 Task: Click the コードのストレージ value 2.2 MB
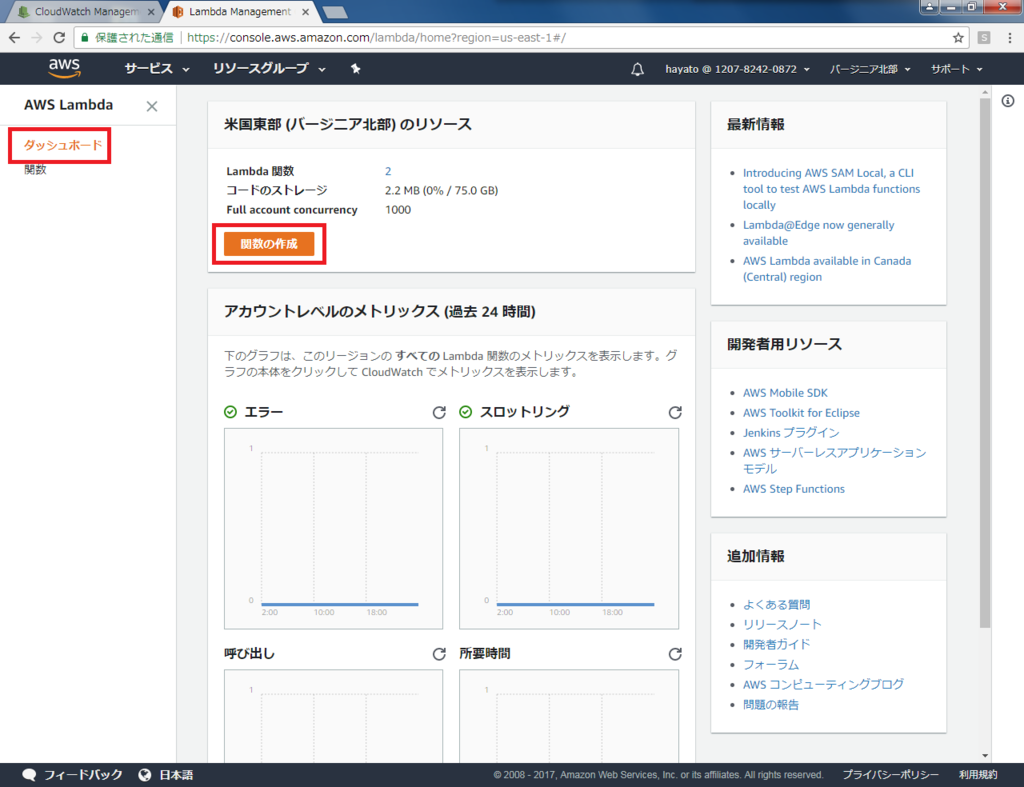[441, 191]
